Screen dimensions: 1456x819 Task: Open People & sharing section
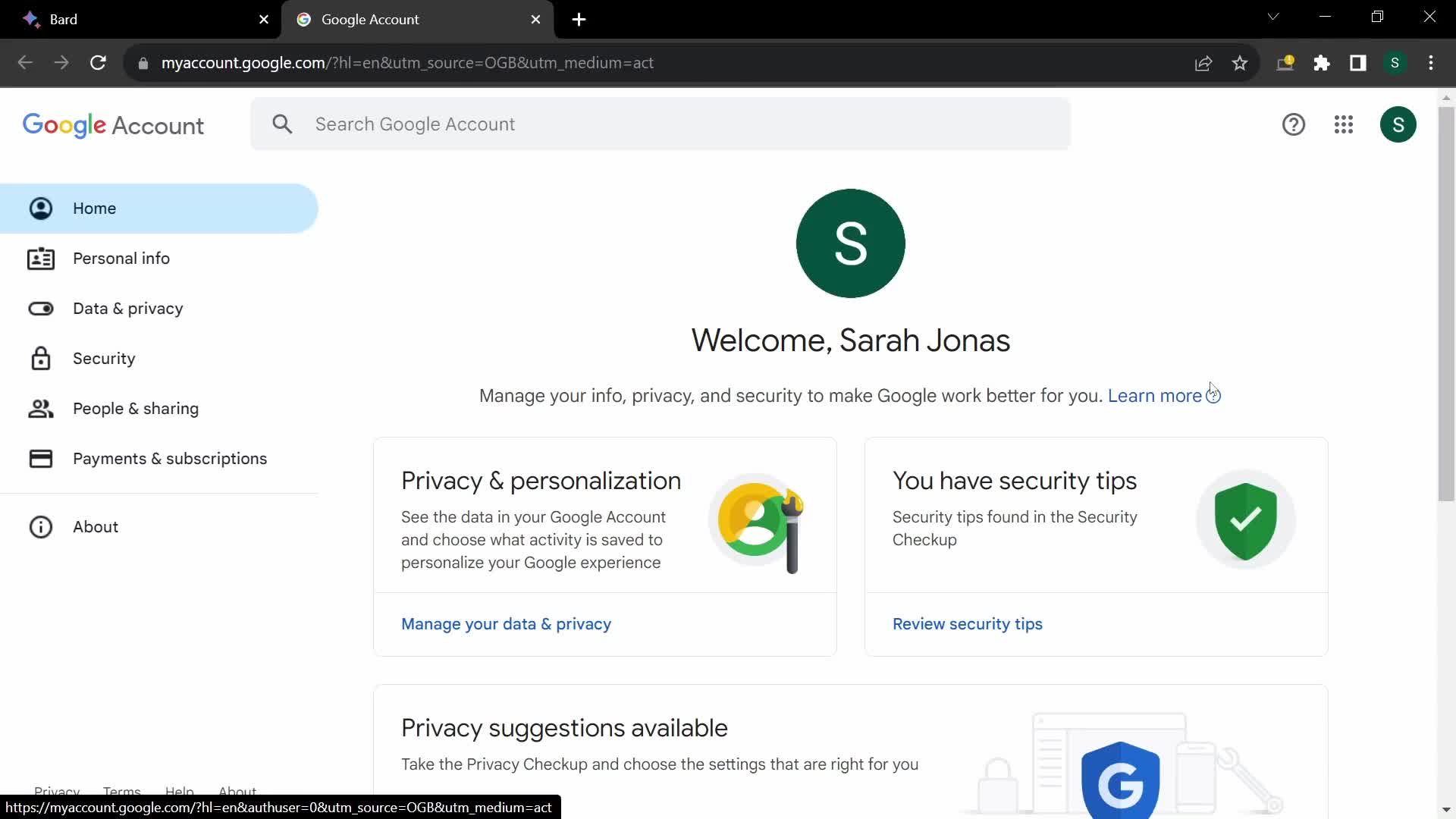pos(158,409)
